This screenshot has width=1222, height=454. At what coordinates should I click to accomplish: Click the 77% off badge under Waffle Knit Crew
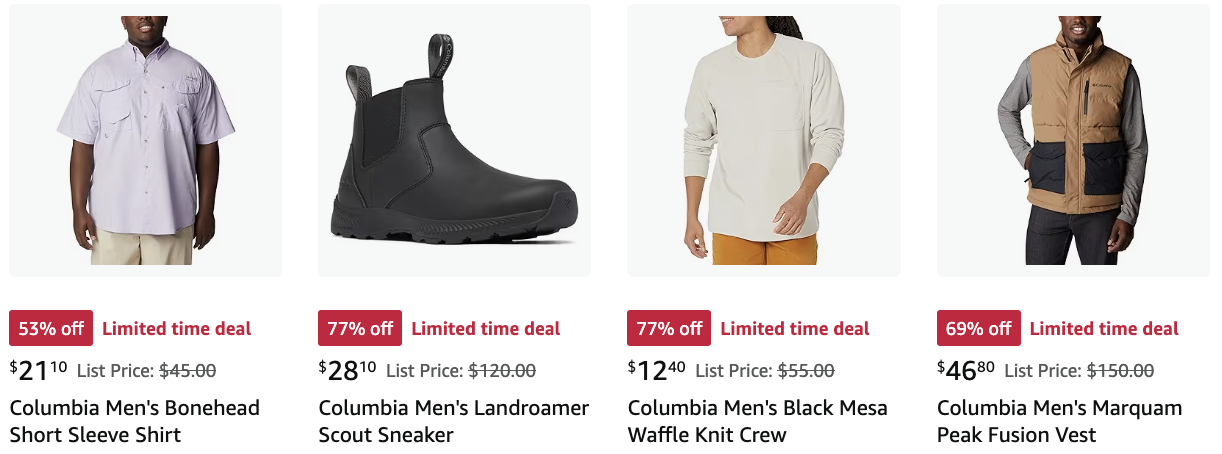tap(669, 328)
